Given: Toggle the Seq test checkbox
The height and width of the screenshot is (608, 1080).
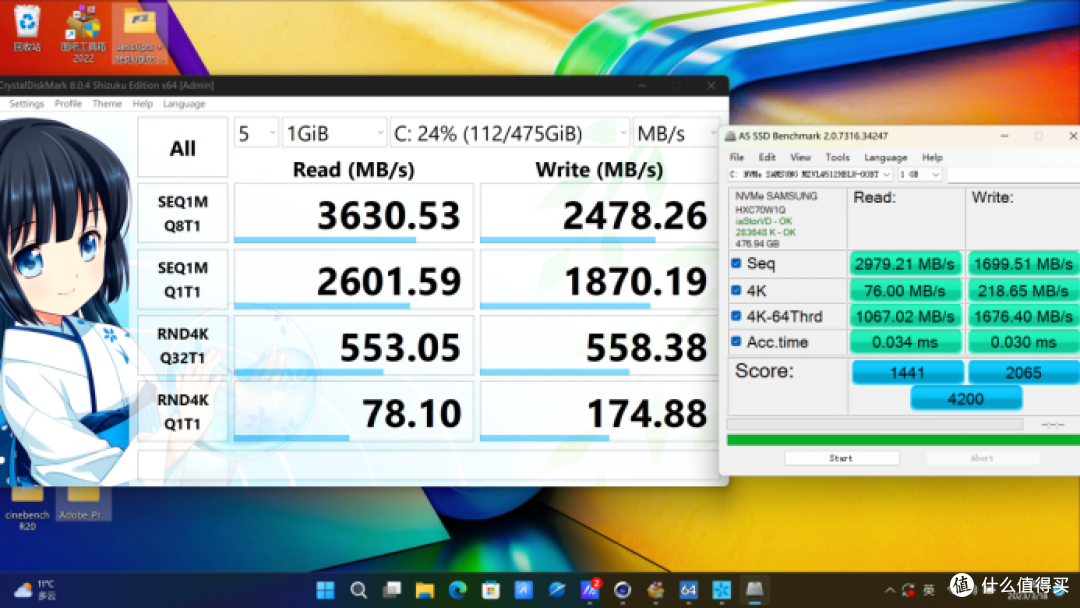Looking at the screenshot, I should [736, 263].
